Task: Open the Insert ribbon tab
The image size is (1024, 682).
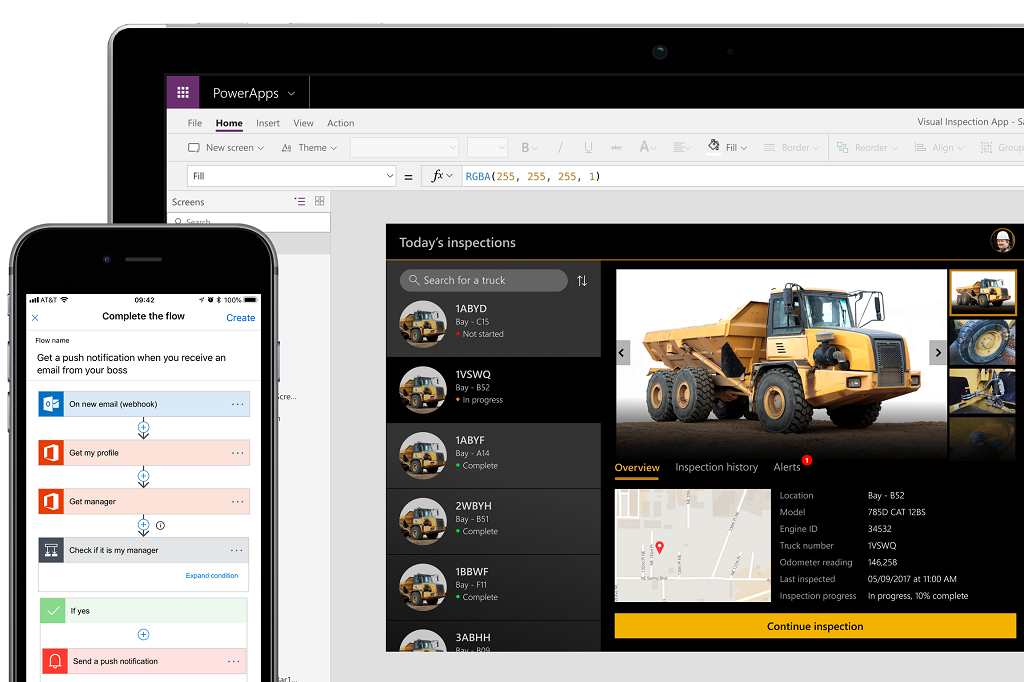Action: click(x=268, y=123)
